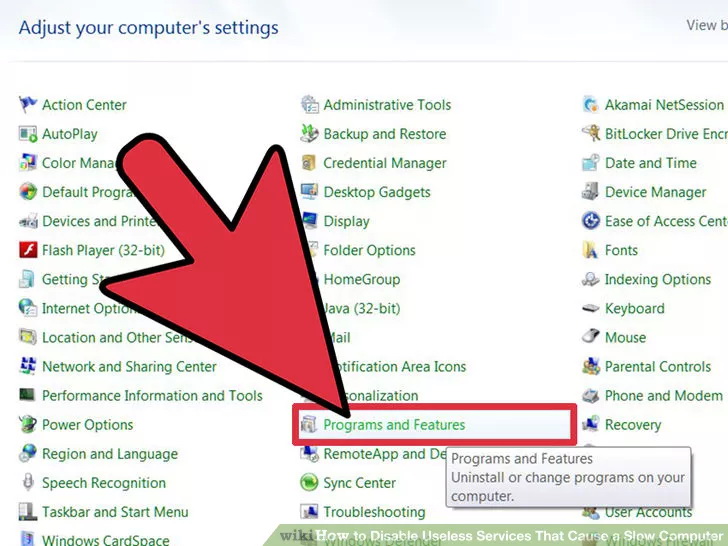The height and width of the screenshot is (546, 728).
Task: Open the Display link
Action: [x=346, y=221]
